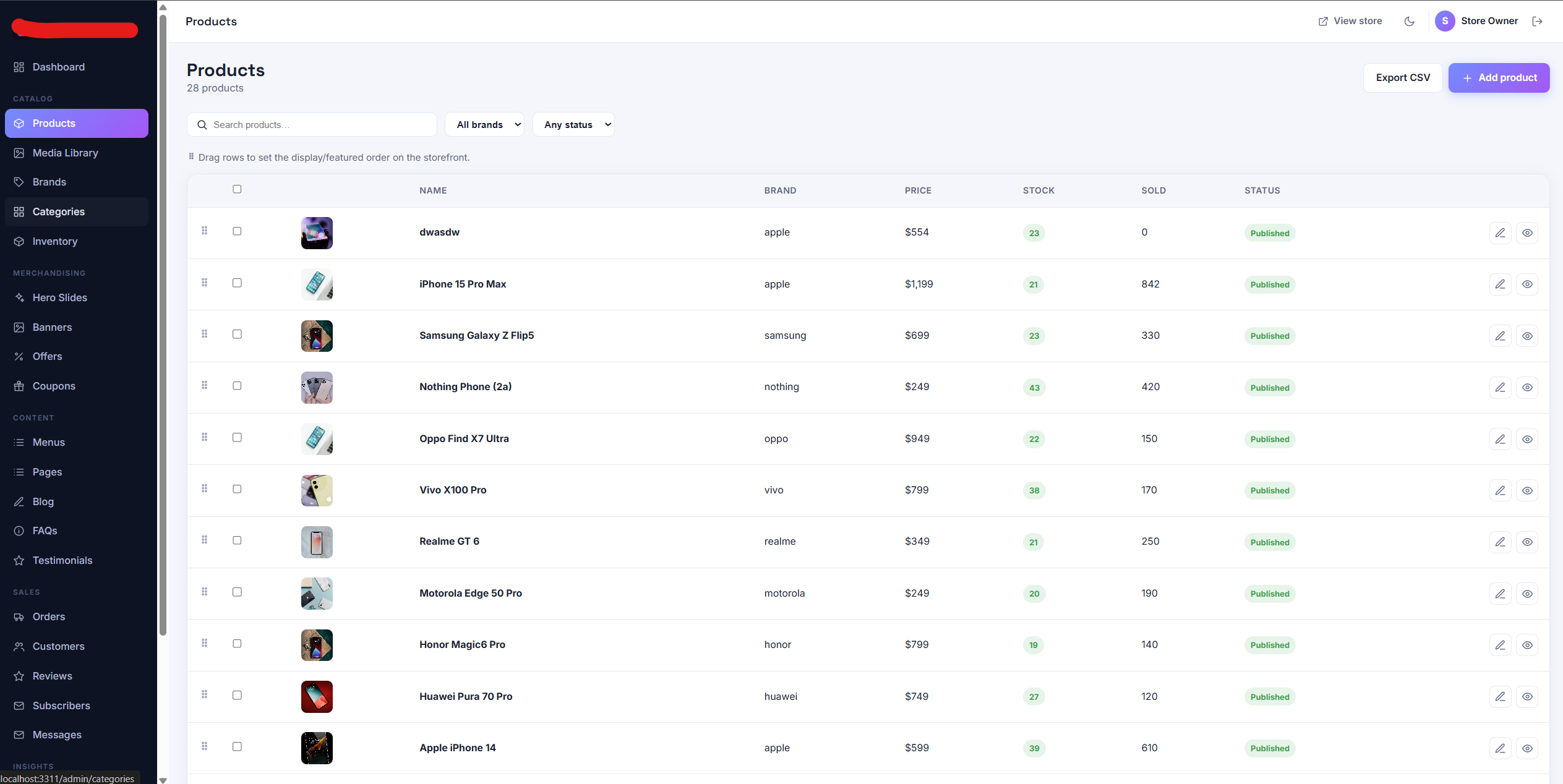Check the dwasdw product checkbox
The image size is (1563, 784).
click(237, 231)
